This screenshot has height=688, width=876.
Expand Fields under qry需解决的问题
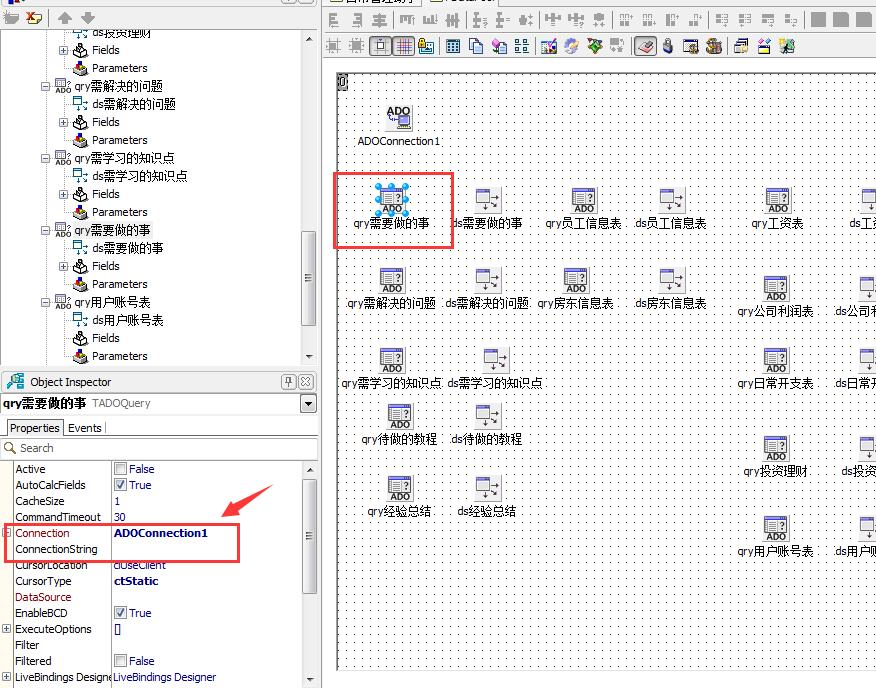tap(64, 122)
